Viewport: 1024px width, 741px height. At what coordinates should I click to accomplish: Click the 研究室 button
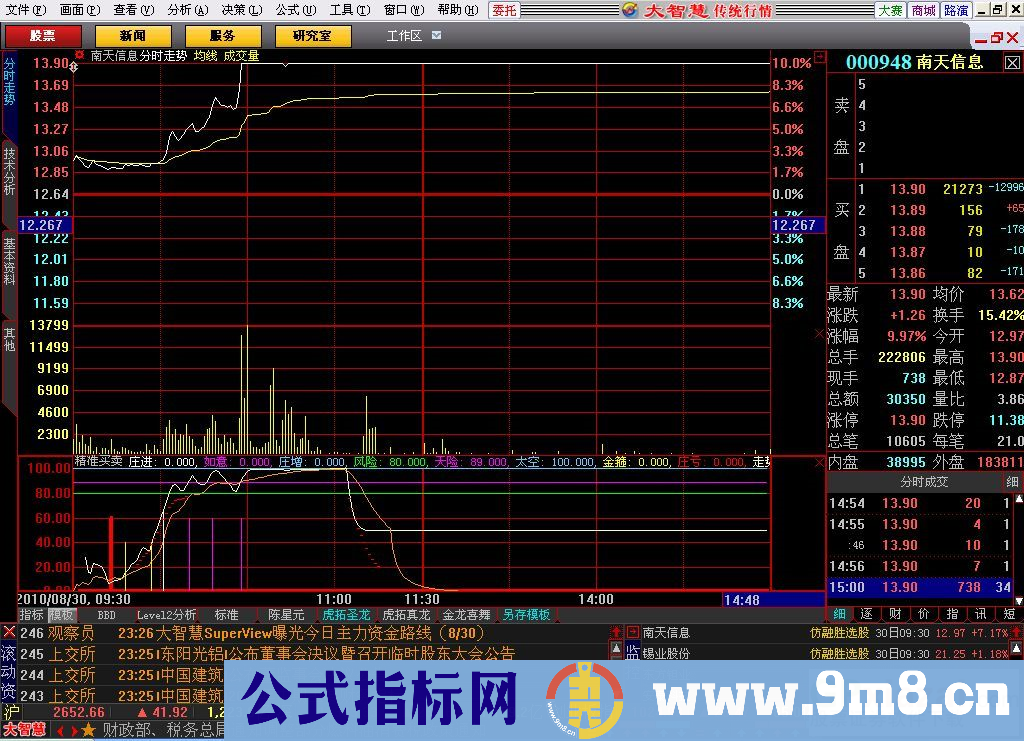point(312,36)
